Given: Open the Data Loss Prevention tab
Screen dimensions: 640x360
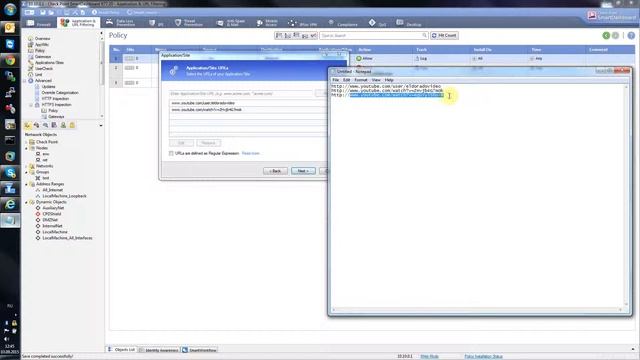Looking at the screenshot, I should click(x=120, y=23).
